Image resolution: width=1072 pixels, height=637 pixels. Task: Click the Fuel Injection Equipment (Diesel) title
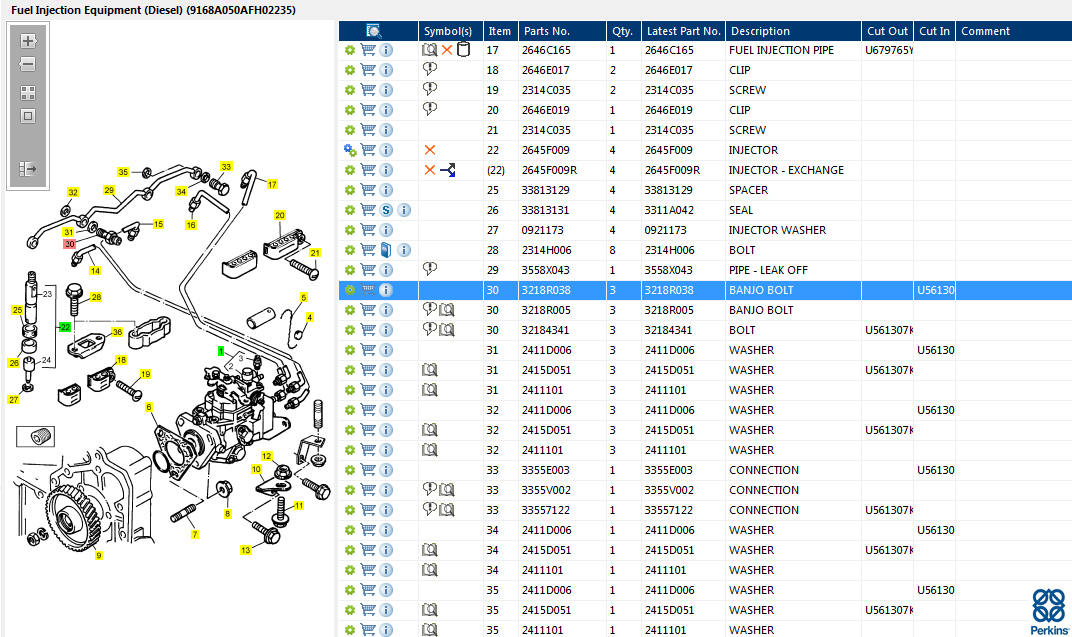point(153,10)
